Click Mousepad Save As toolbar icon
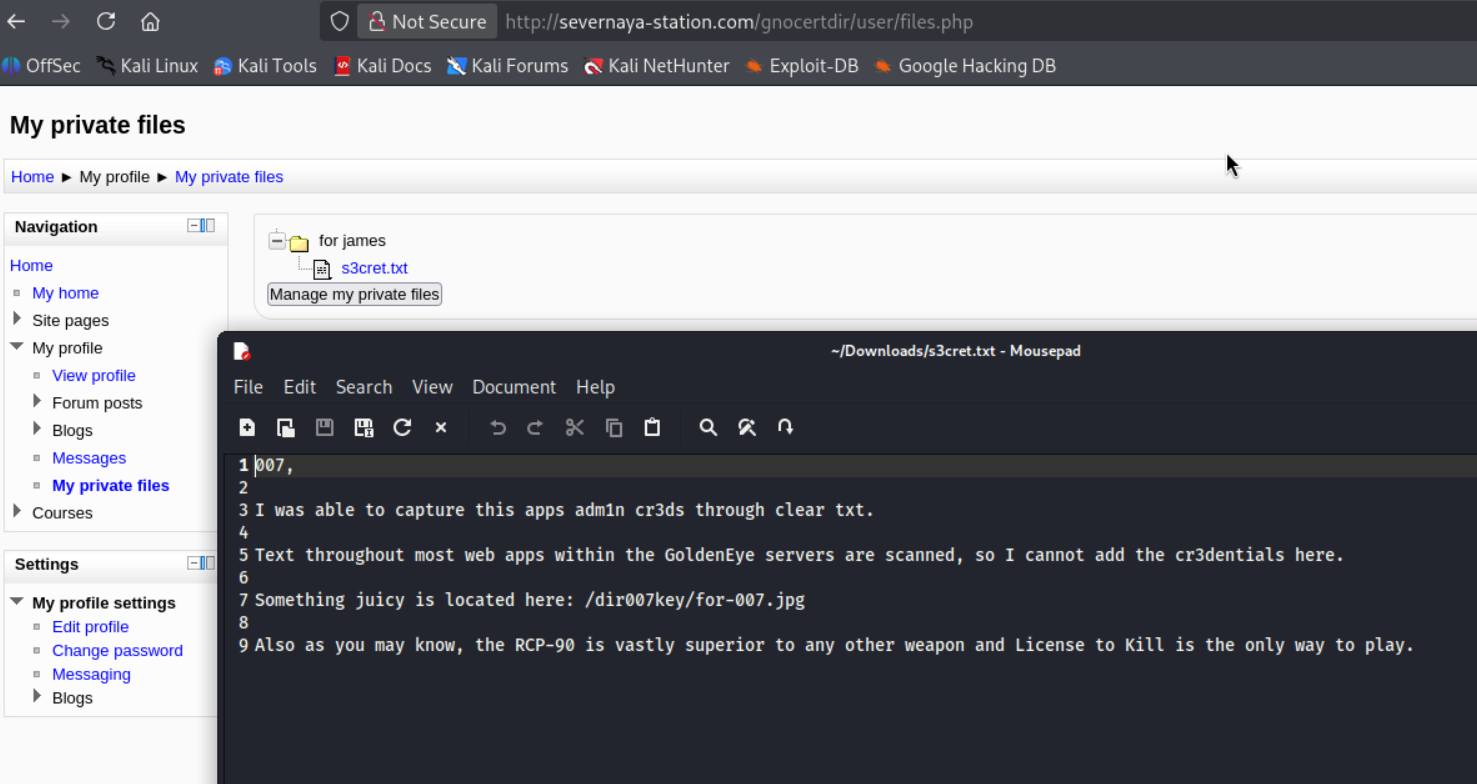Image resolution: width=1477 pixels, height=784 pixels. tap(364, 428)
